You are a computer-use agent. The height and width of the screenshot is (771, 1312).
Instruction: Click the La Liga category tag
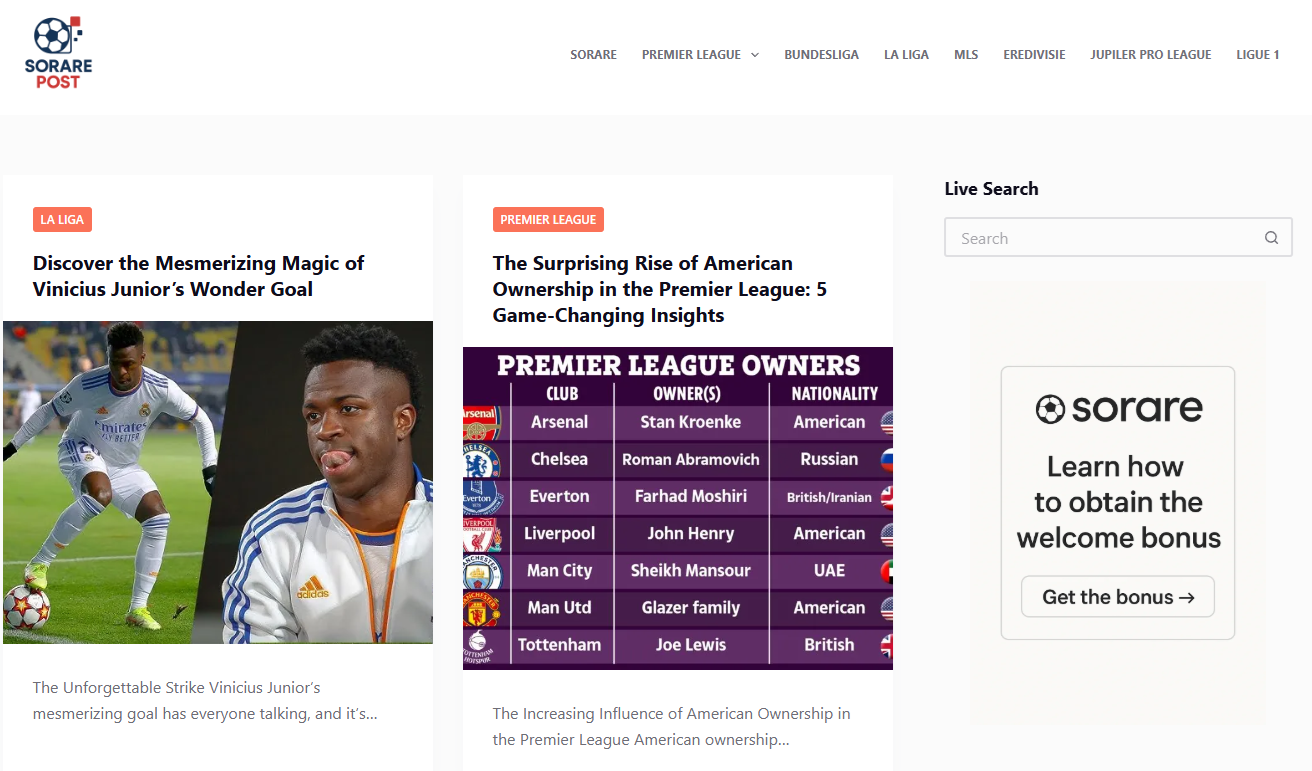tap(62, 220)
